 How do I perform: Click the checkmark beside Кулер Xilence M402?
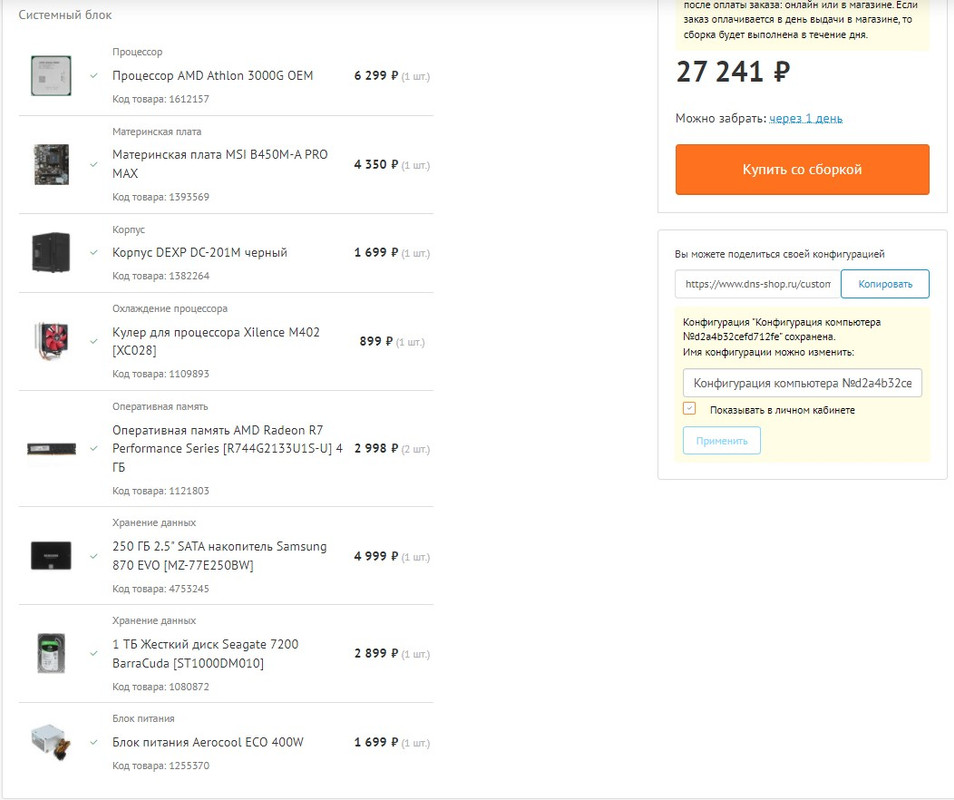pyautogui.click(x=94, y=341)
